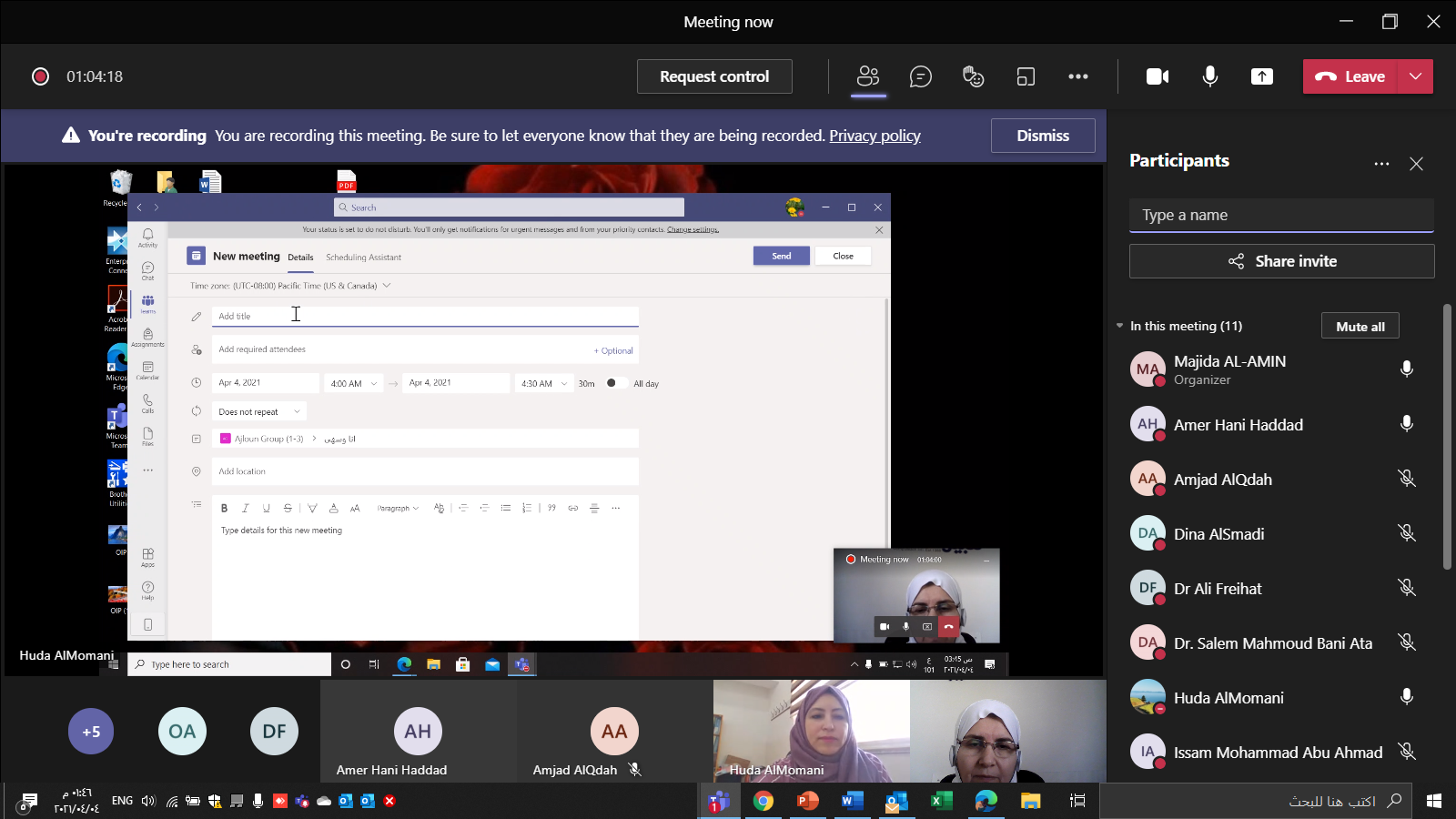Click Dina AlSmadi's muted mic icon
The height and width of the screenshot is (819, 1456).
tap(1407, 532)
